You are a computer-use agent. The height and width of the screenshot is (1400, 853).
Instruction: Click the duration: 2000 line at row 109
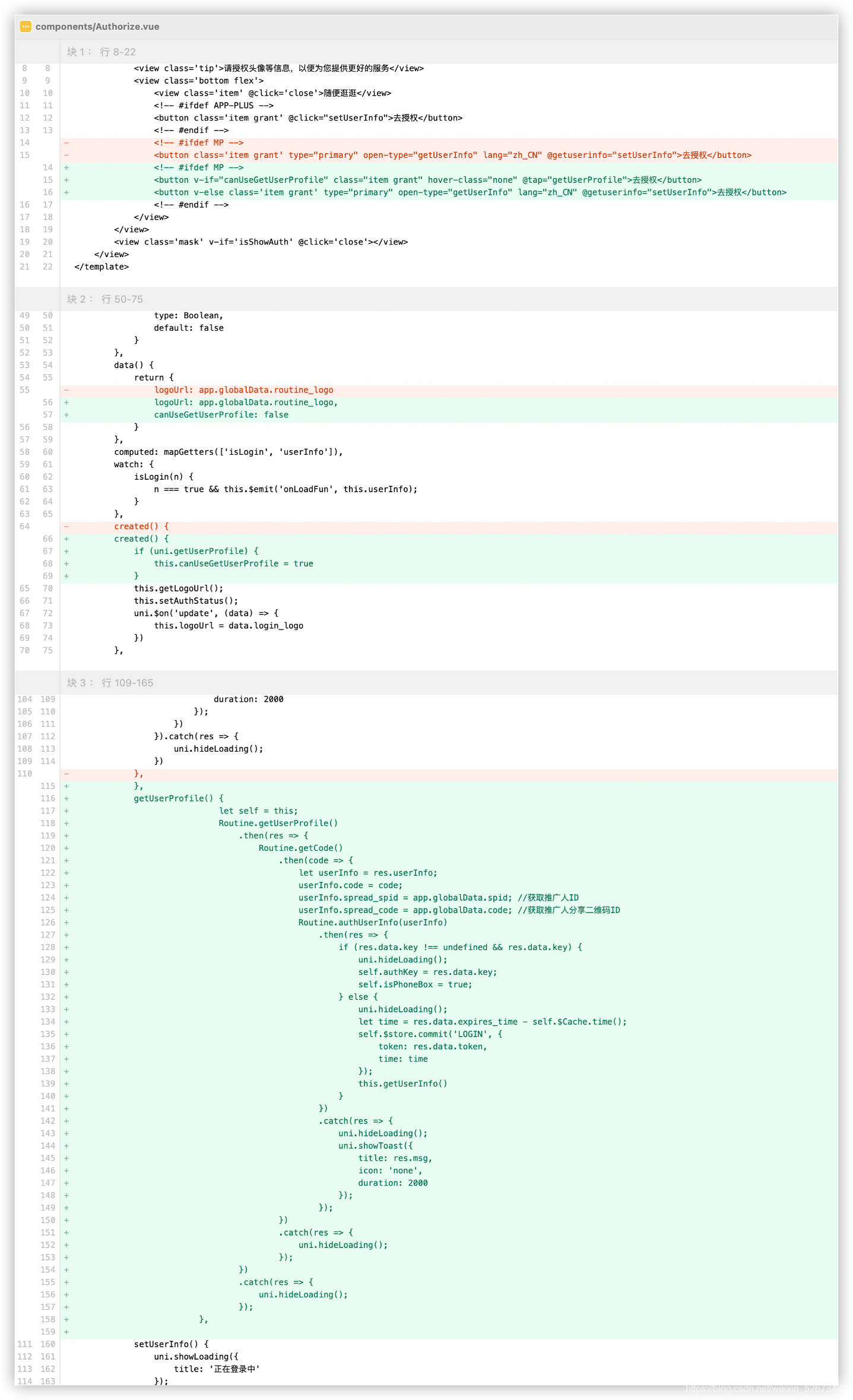click(x=248, y=699)
